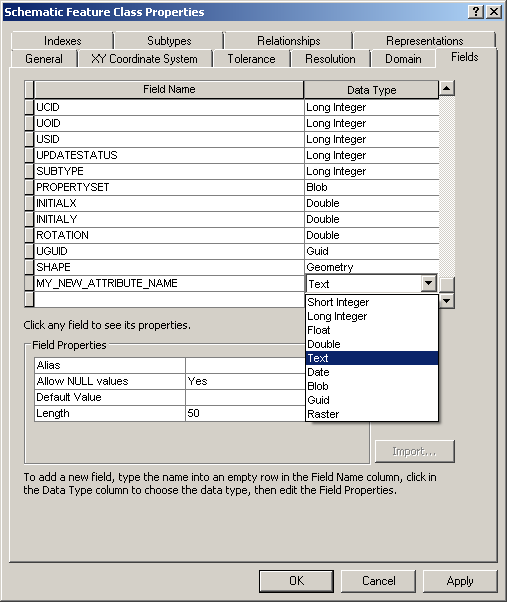Open the Indexes tab

point(62,40)
